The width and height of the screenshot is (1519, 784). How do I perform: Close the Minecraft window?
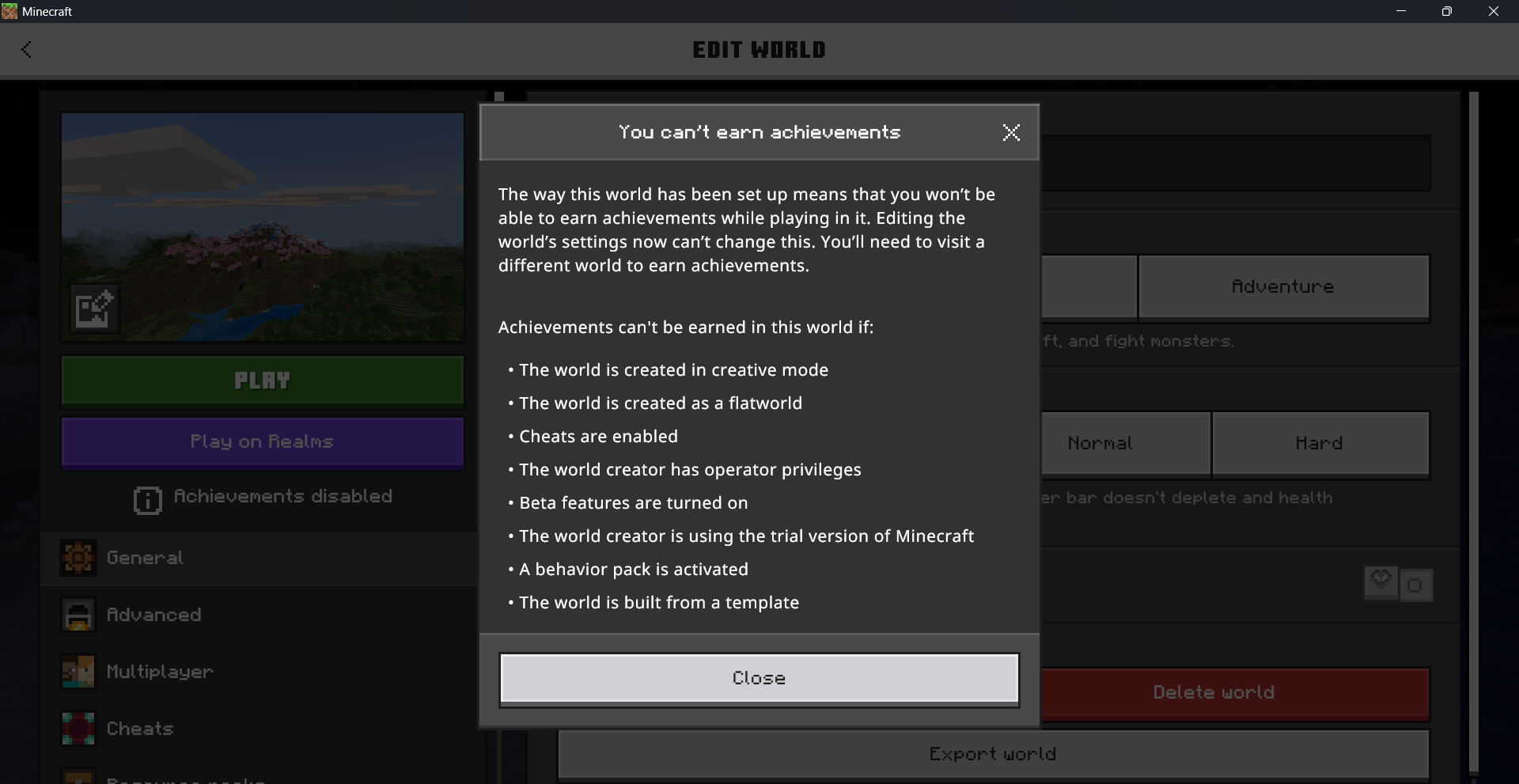pos(1494,11)
